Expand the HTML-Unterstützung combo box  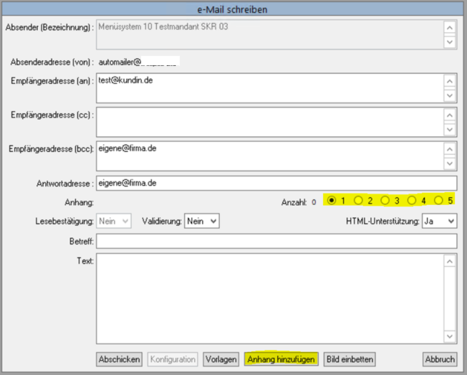tap(439, 221)
